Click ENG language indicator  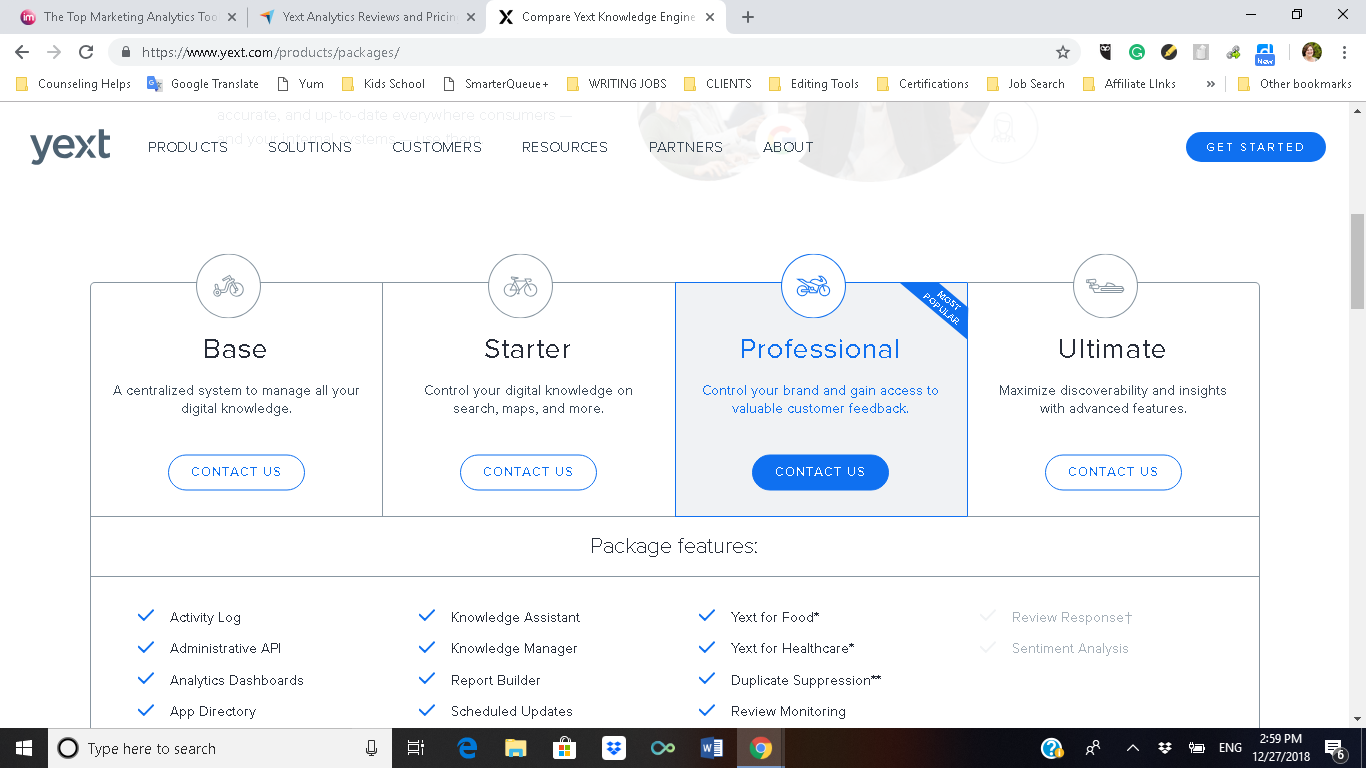[x=1230, y=748]
